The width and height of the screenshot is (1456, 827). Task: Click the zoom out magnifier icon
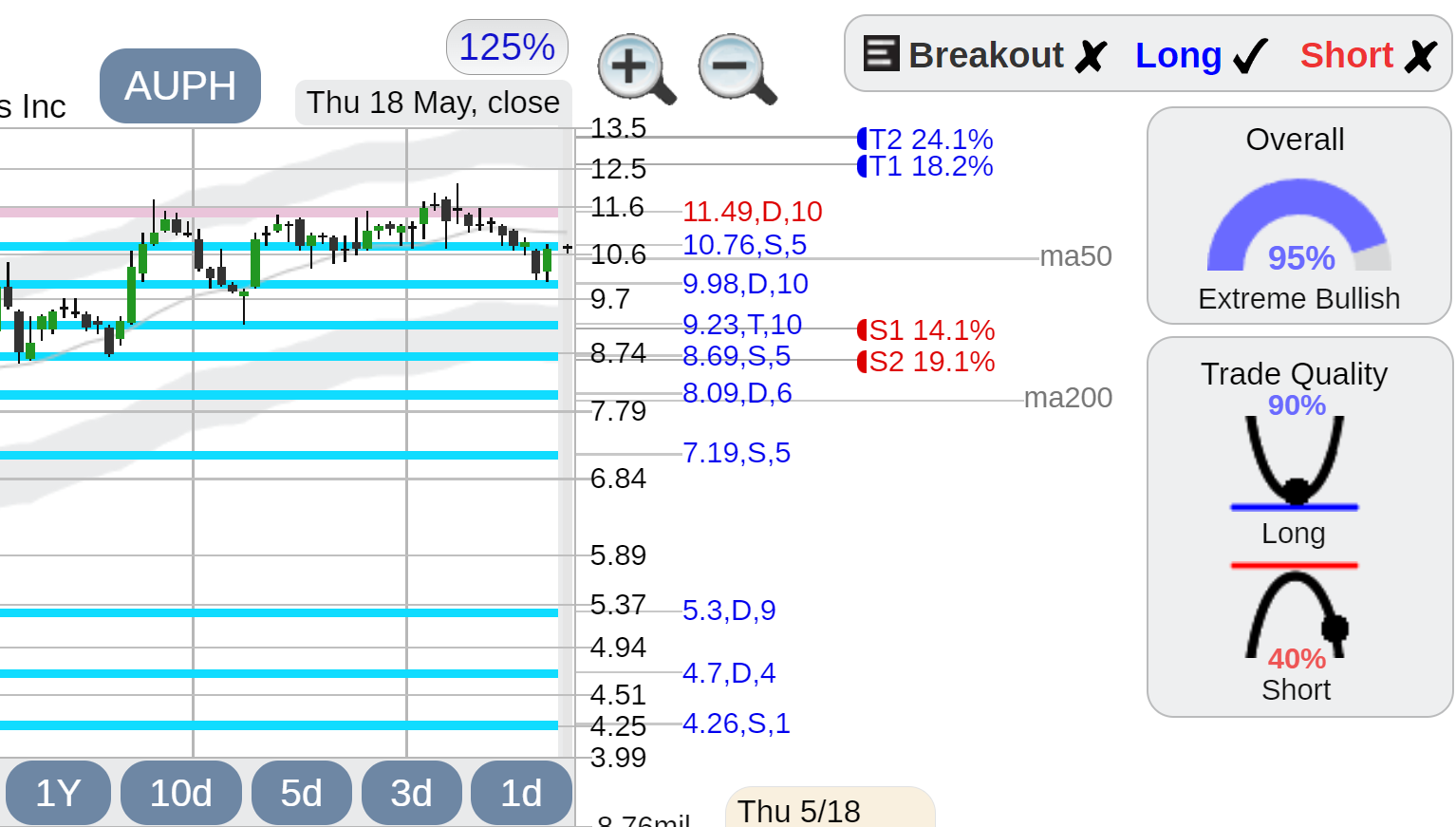[x=737, y=68]
